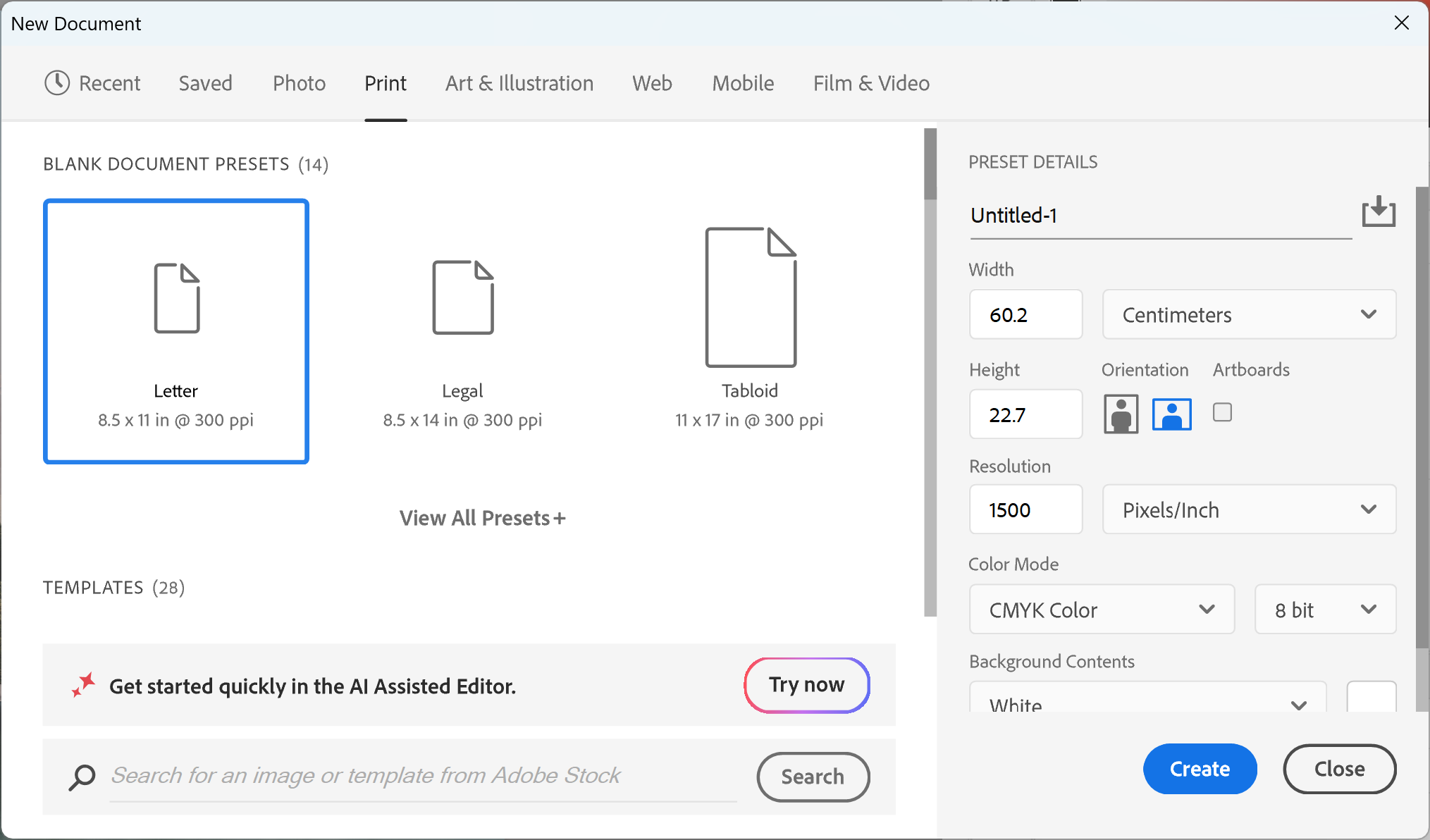The width and height of the screenshot is (1430, 840).
Task: Click the Adobe Stock search text field
Action: click(423, 777)
